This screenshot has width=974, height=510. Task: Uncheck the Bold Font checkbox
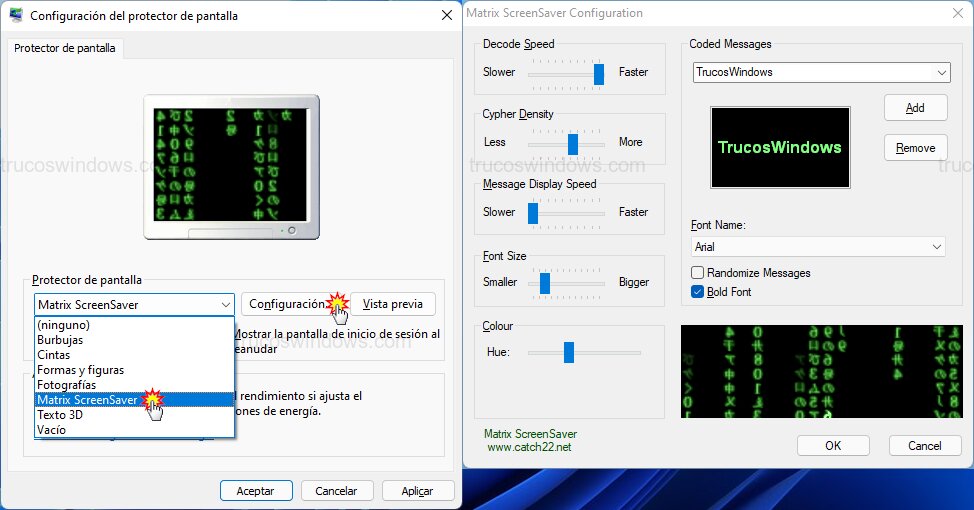point(698,292)
